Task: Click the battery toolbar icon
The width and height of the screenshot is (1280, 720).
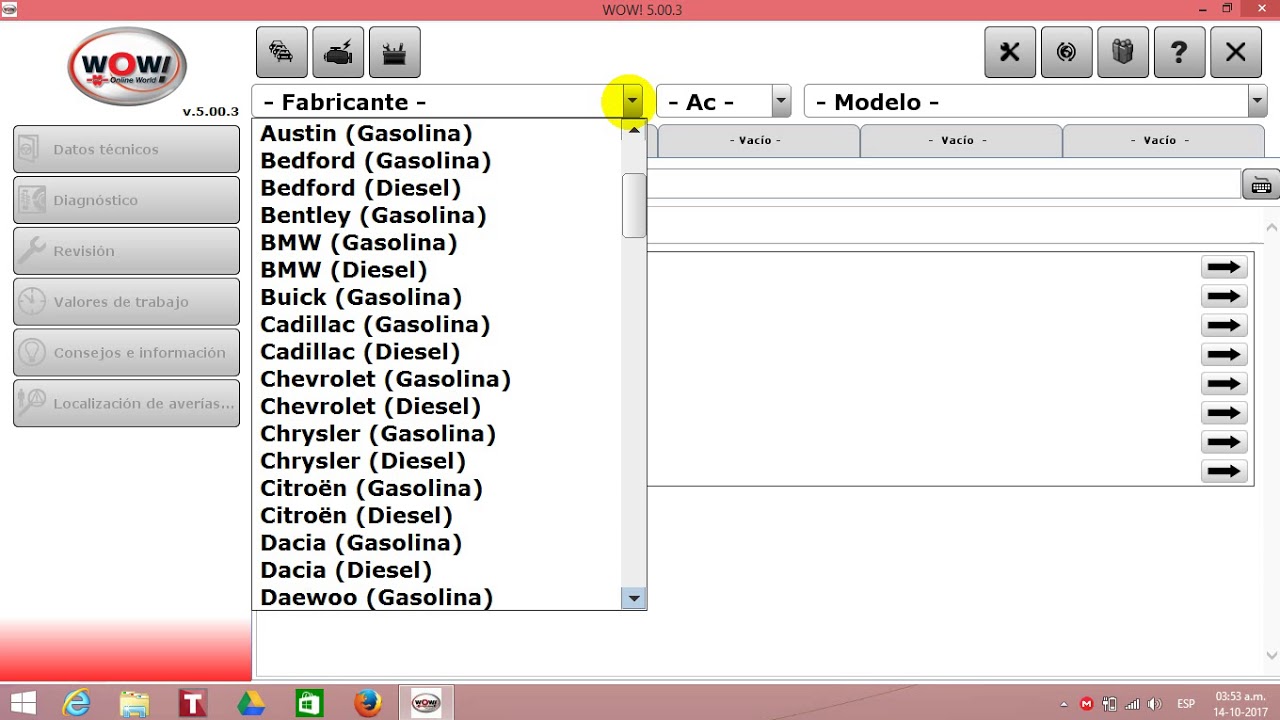Action: tap(395, 52)
